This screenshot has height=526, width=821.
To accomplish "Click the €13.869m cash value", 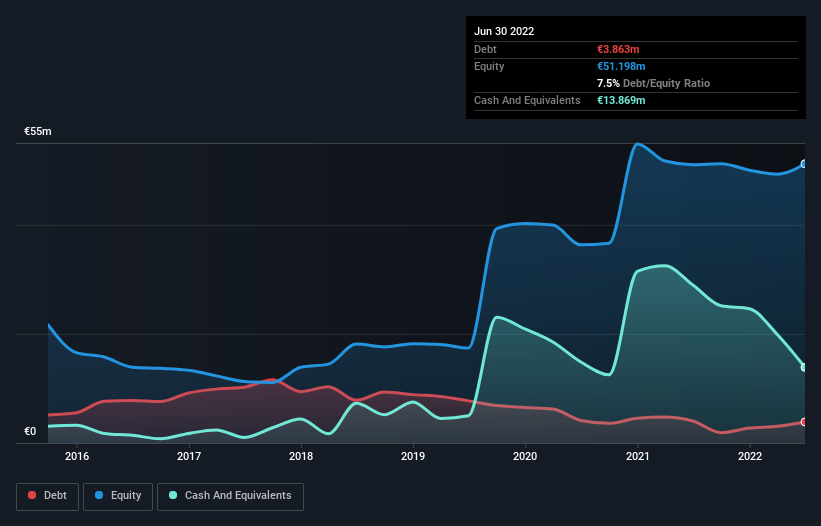I will click(x=621, y=100).
